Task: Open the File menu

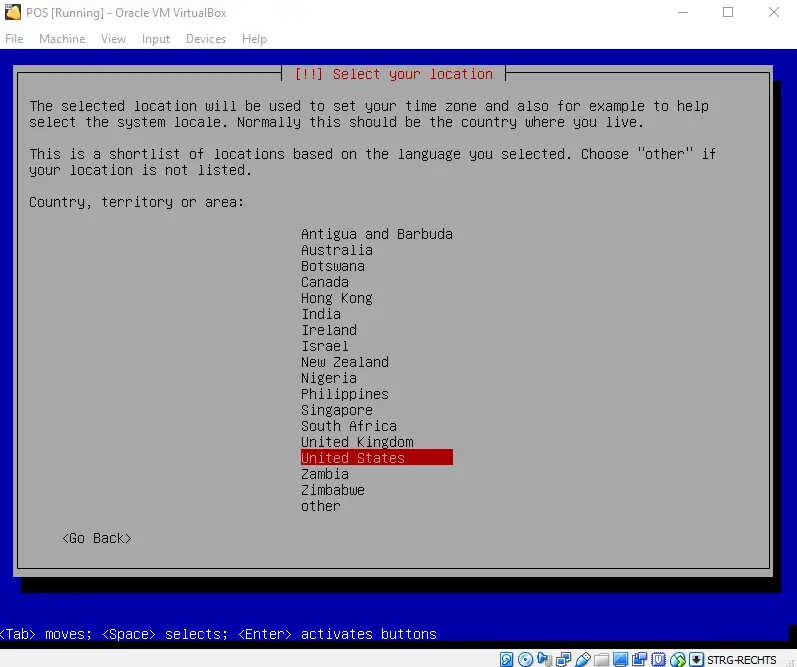Action: 14,38
